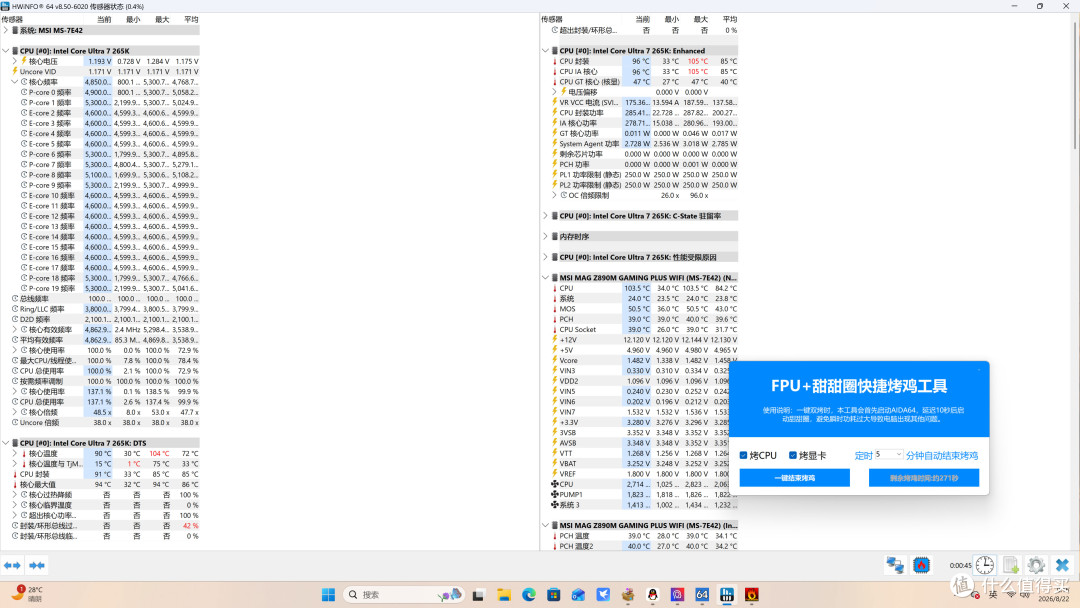Open the weather widget showing 28°C

click(x=28, y=594)
